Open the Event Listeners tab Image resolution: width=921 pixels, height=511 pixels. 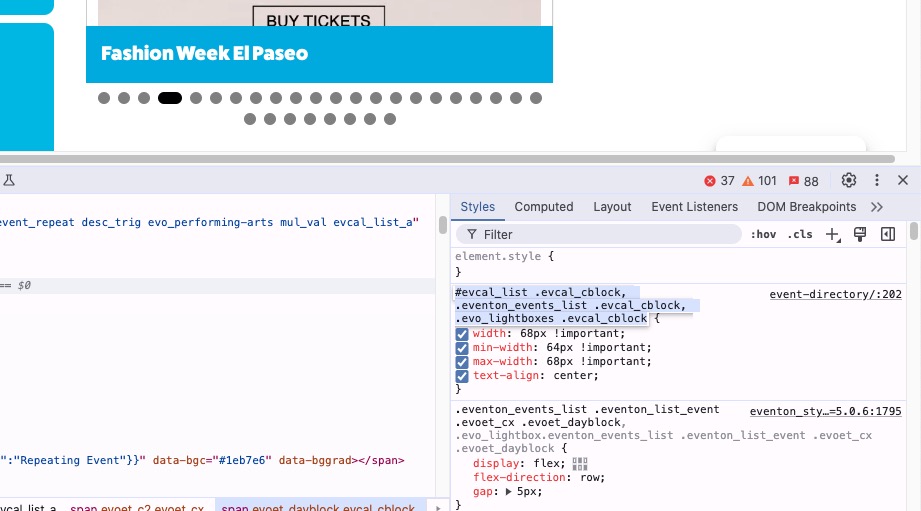694,207
